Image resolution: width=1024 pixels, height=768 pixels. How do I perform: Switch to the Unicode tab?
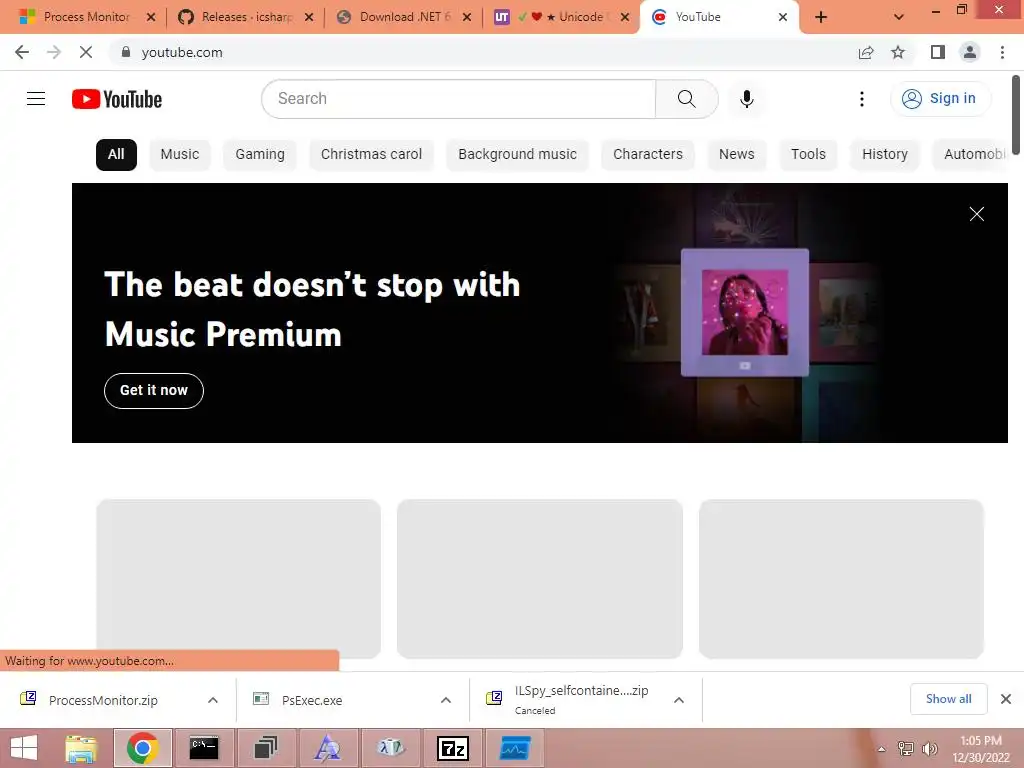pyautogui.click(x=559, y=17)
